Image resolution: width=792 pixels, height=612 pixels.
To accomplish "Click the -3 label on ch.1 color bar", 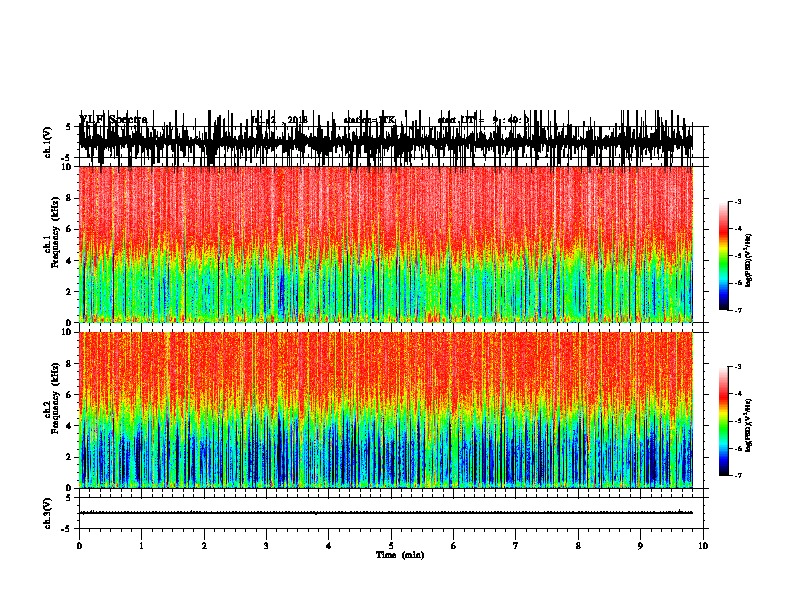I will (738, 202).
